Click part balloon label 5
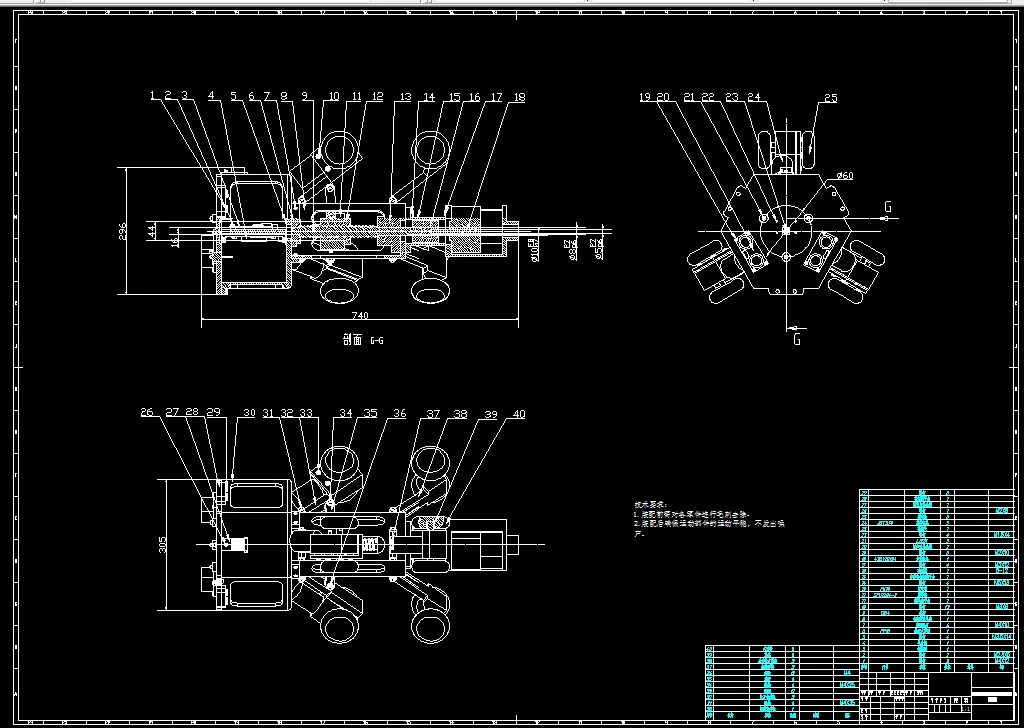Viewport: 1024px width, 728px height. coord(234,97)
